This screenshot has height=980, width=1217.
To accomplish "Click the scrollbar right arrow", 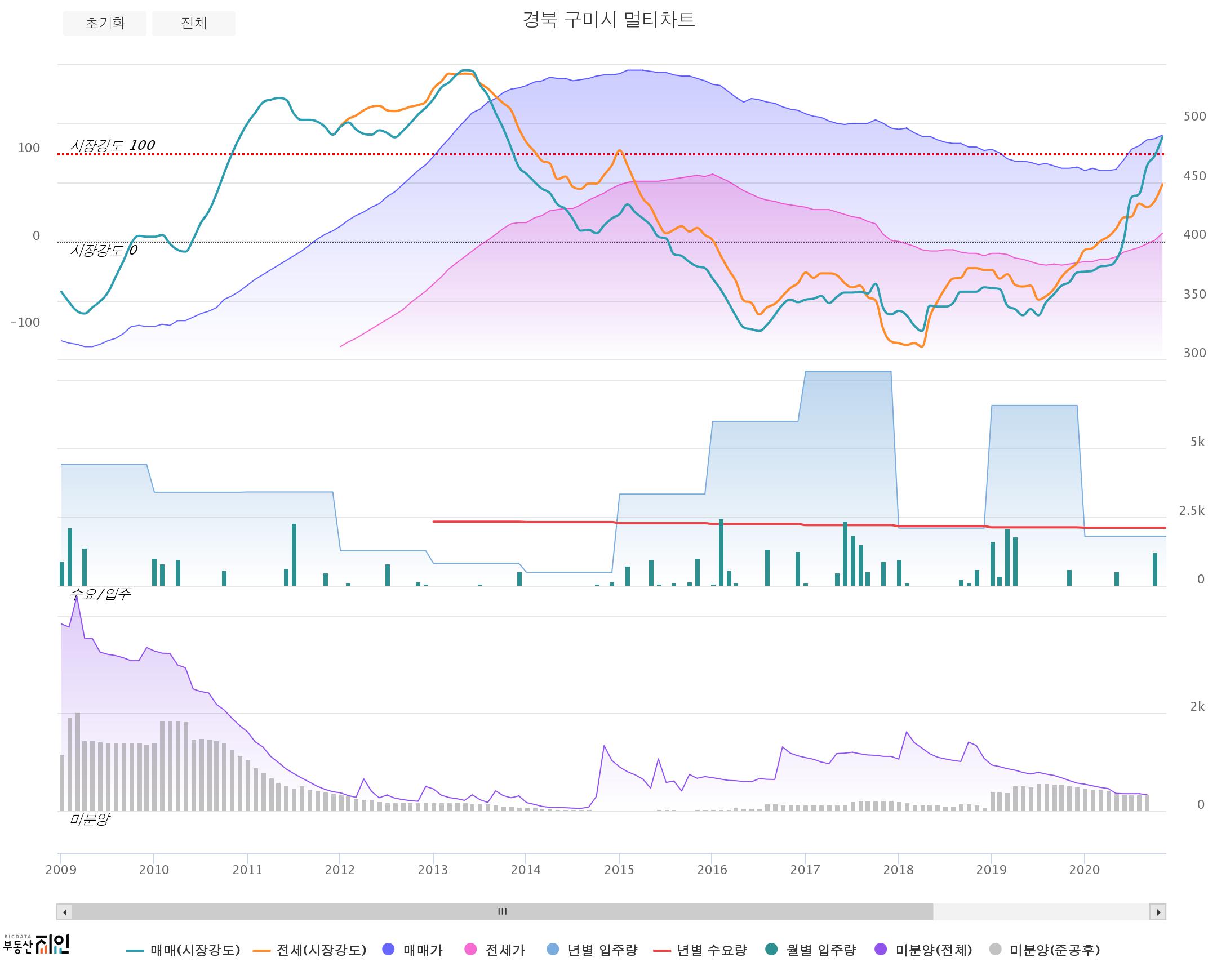I will pos(1158,912).
